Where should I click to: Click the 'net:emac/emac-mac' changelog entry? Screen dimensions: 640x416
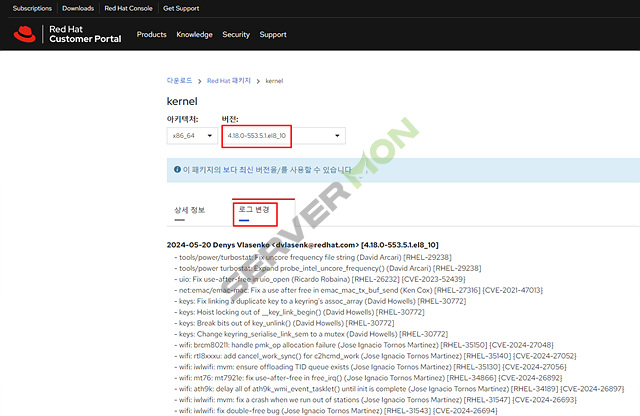click(x=361, y=290)
